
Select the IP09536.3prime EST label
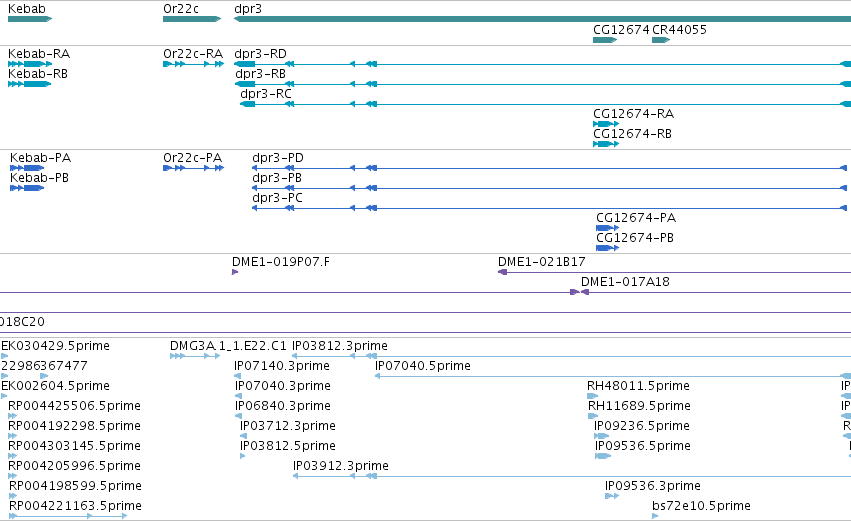(653, 487)
